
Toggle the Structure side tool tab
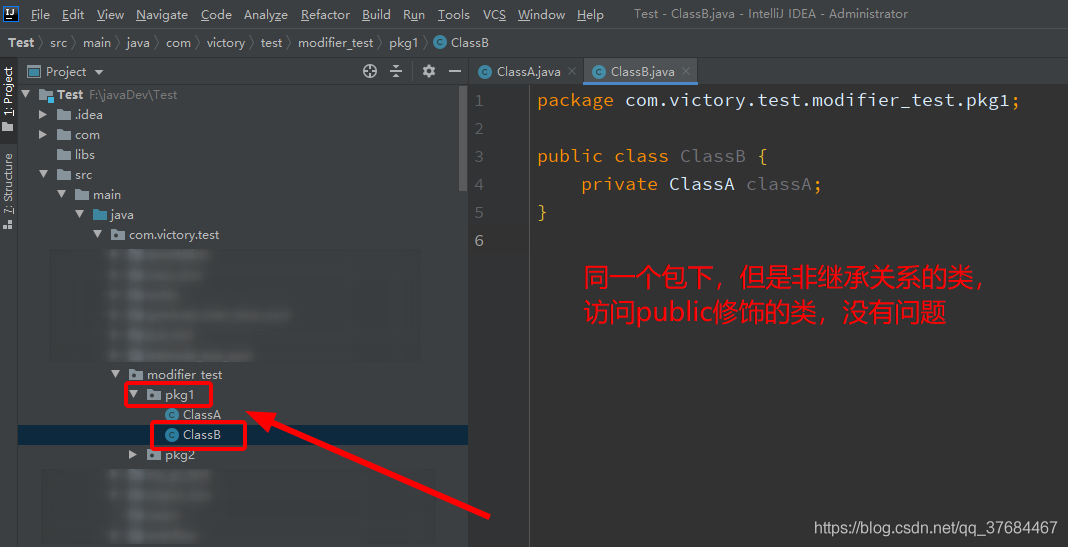tap(8, 191)
